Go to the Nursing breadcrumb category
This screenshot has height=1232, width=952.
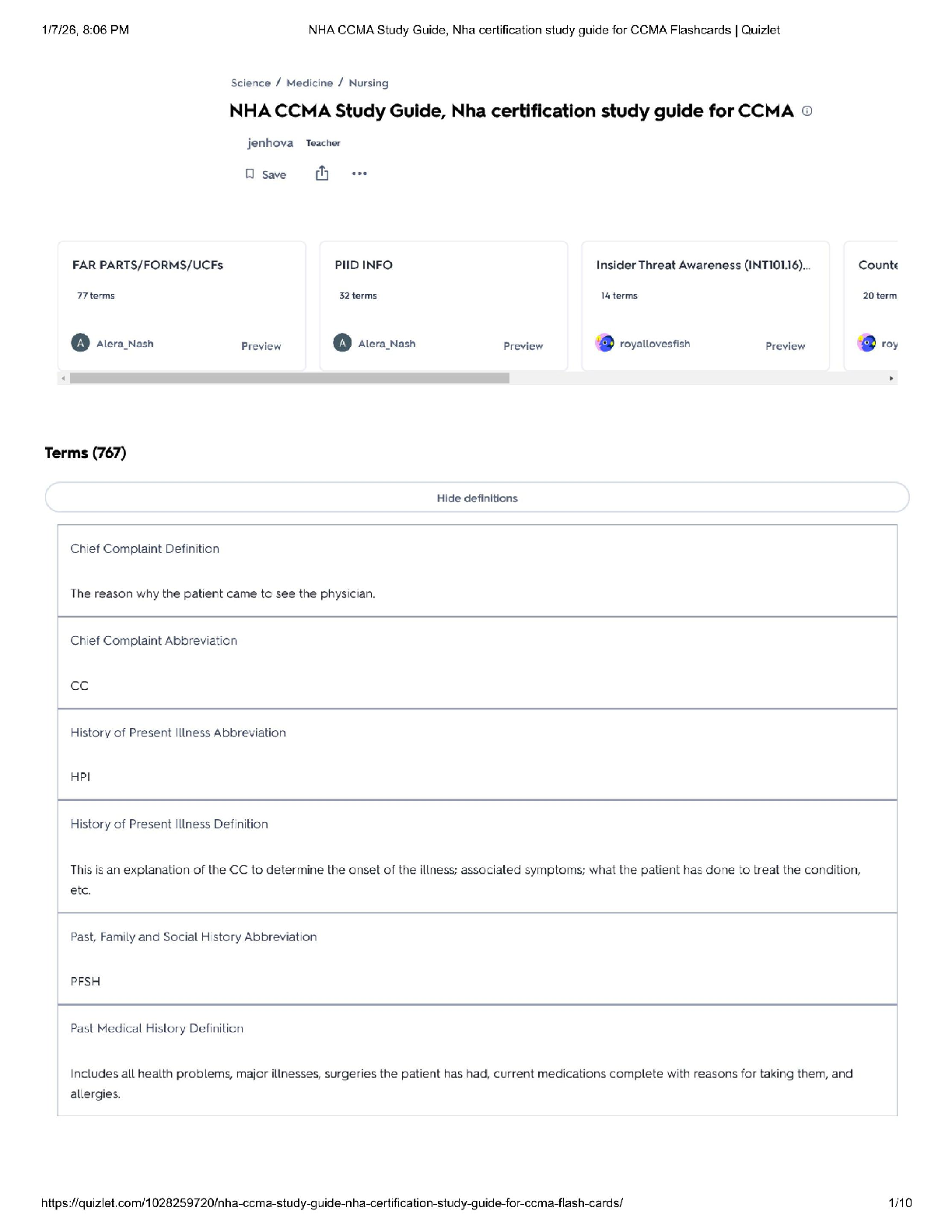point(369,83)
